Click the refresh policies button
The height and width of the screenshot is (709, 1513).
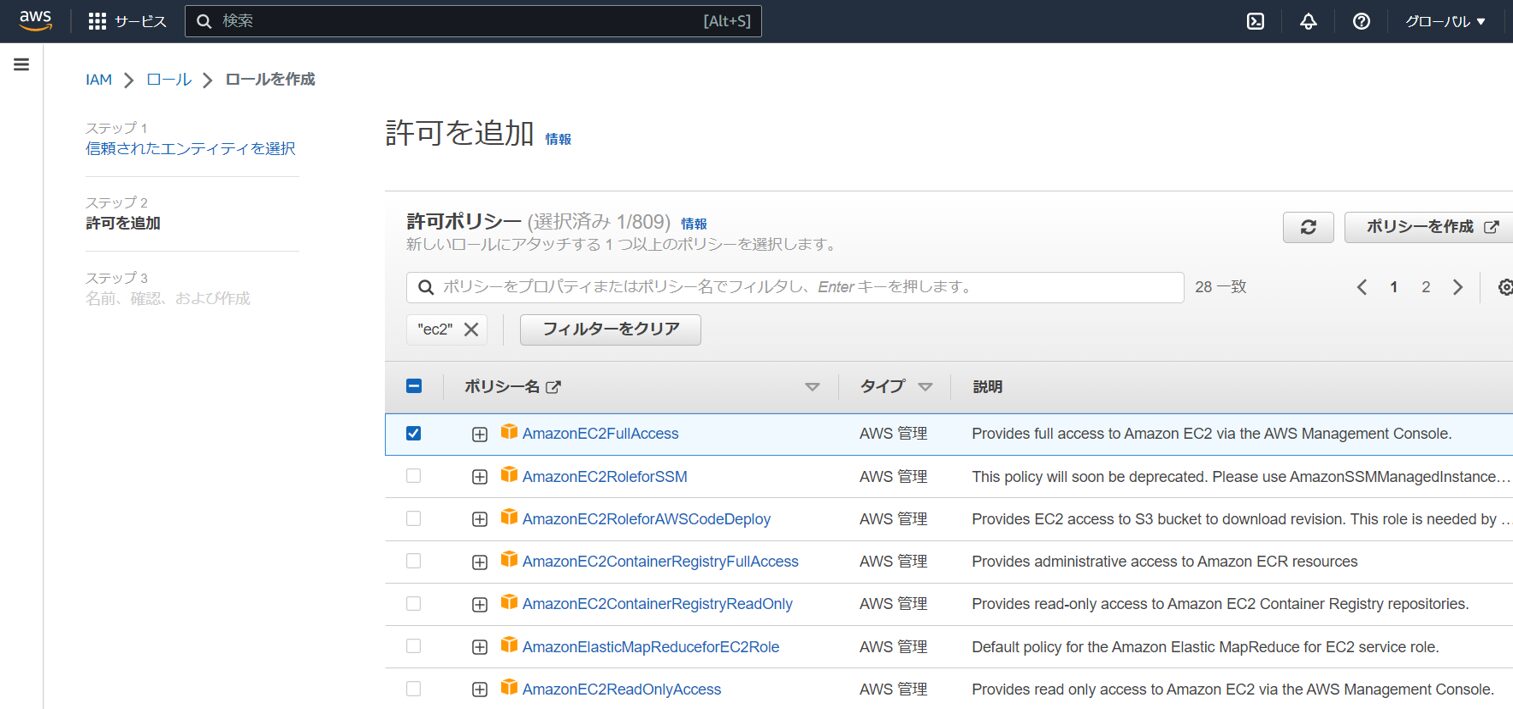coord(1308,227)
